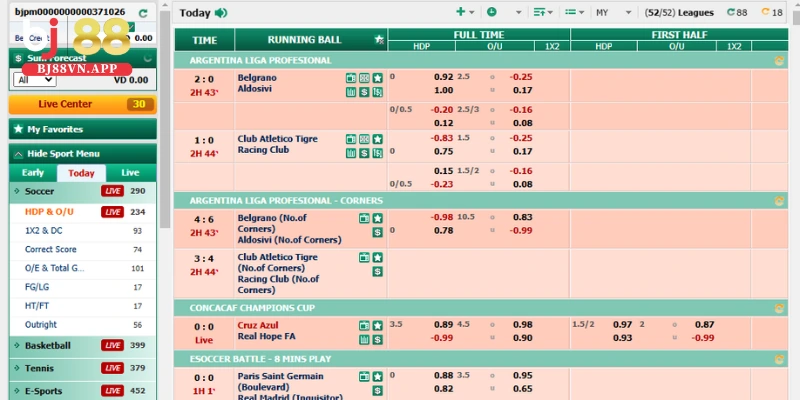800x400 pixels.
Task: Open the pitch tracker icon for Belgrano match
Action: click(x=364, y=78)
